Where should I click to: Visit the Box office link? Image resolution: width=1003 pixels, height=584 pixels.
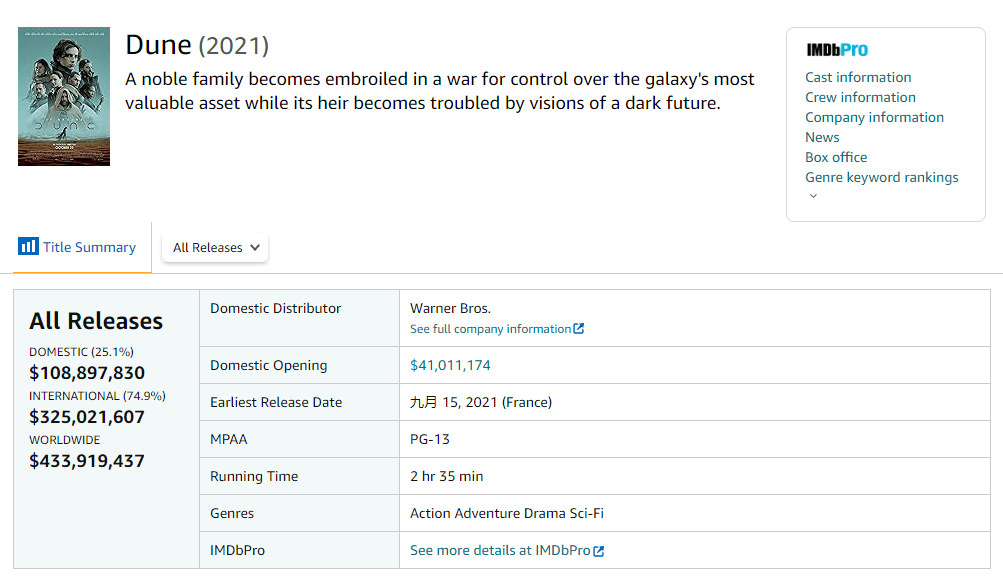click(x=836, y=157)
